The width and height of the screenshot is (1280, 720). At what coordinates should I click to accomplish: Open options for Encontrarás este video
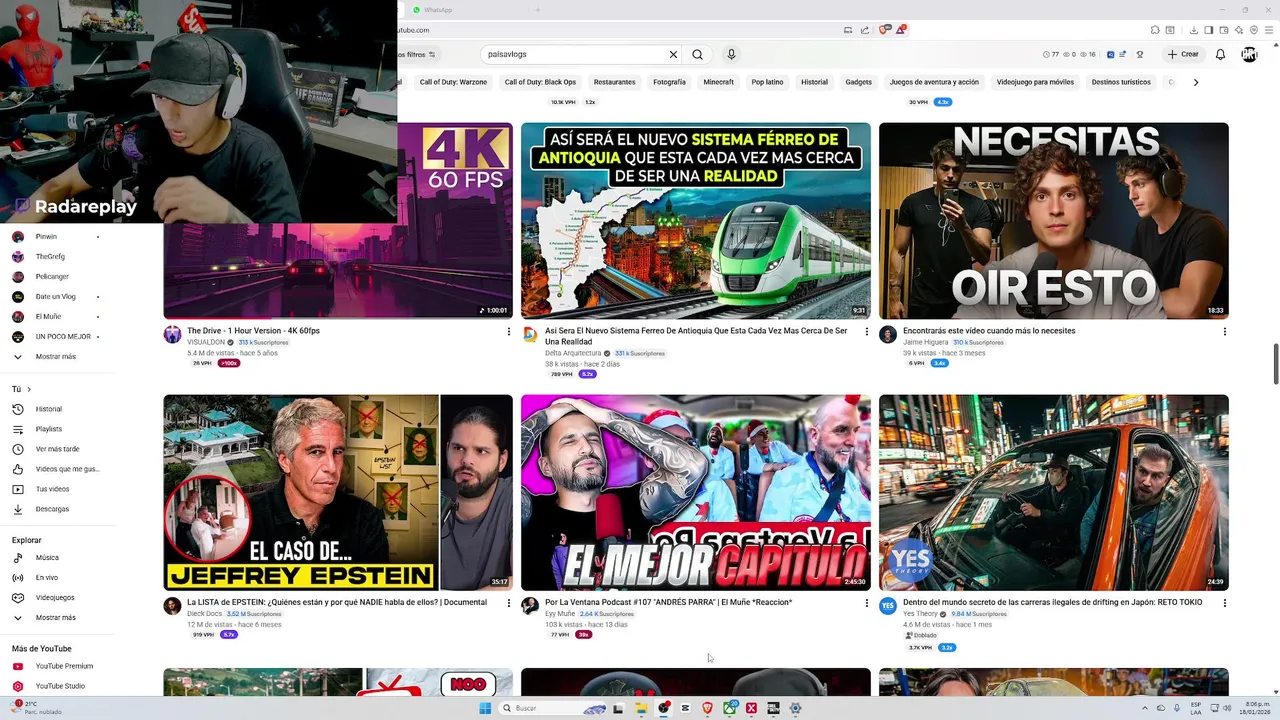tap(1224, 332)
